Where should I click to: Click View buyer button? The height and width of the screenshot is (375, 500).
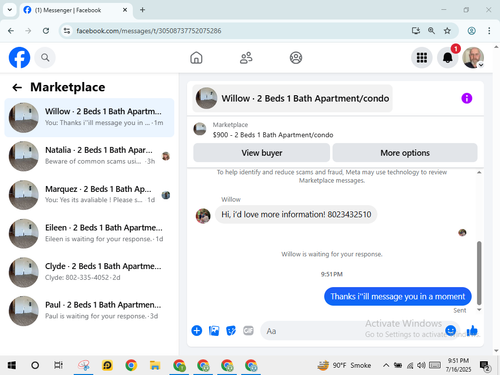click(x=262, y=153)
